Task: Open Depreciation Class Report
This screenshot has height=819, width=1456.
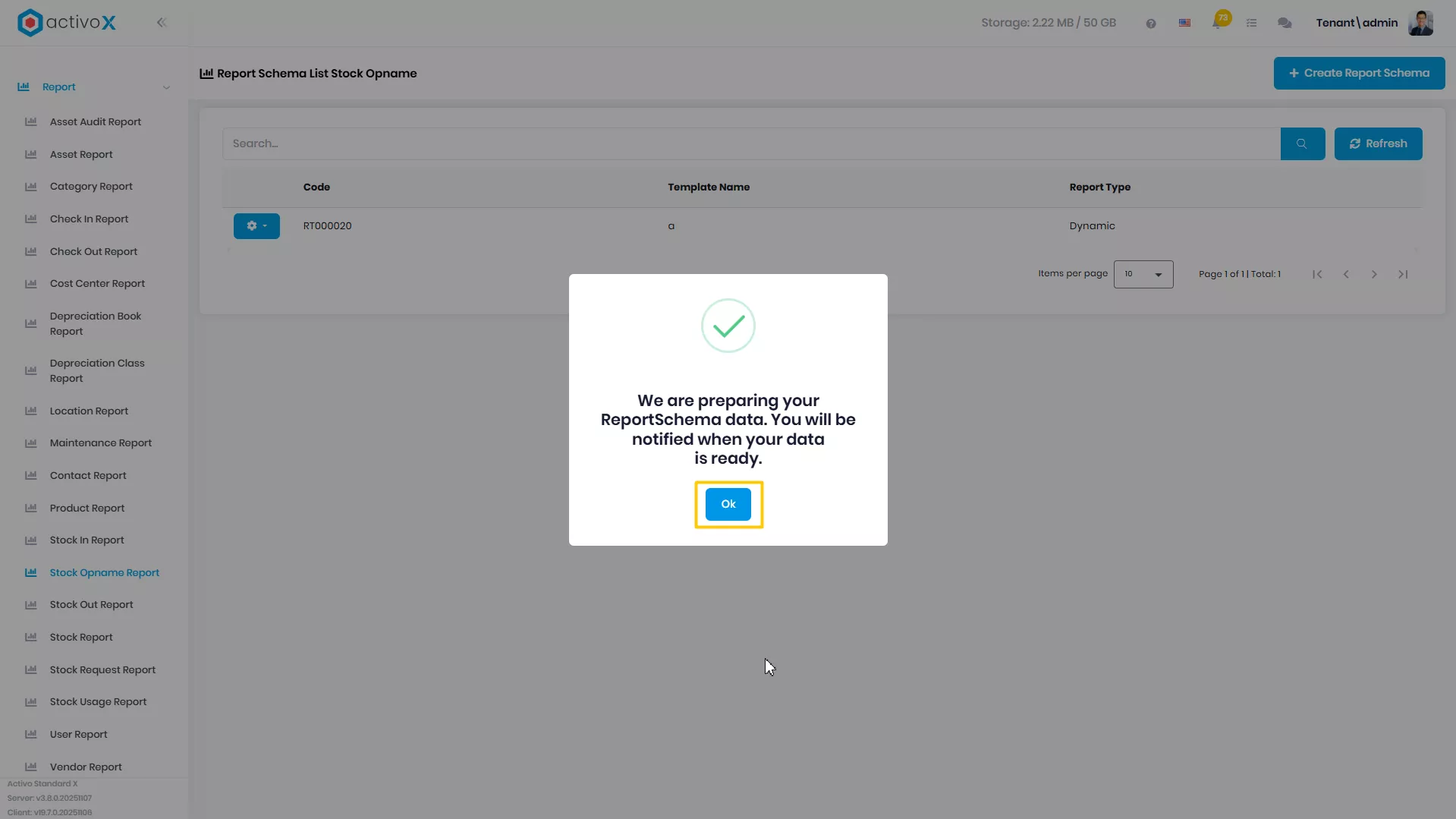Action: [97, 371]
